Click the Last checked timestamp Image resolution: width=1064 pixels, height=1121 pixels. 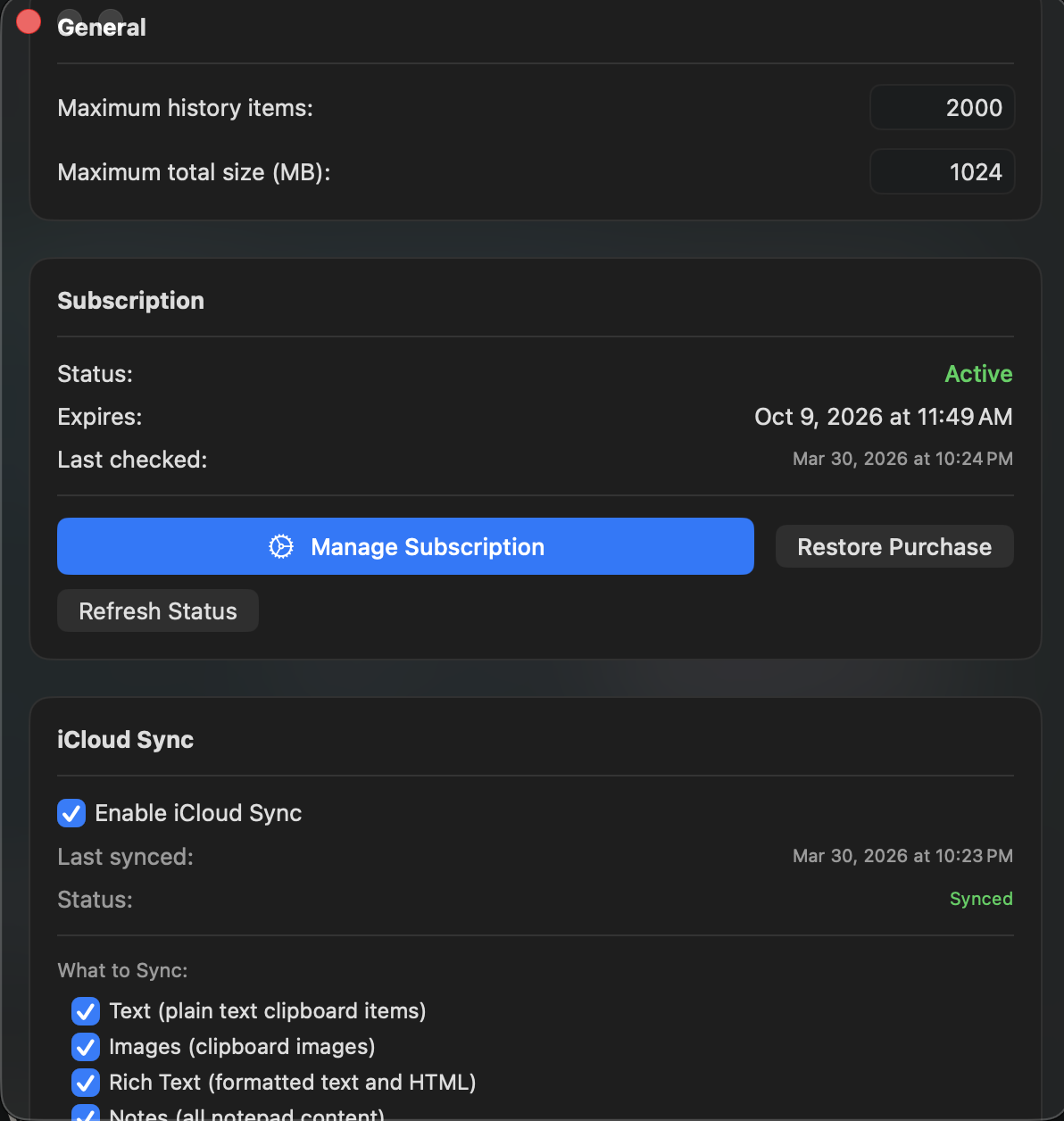pos(902,459)
